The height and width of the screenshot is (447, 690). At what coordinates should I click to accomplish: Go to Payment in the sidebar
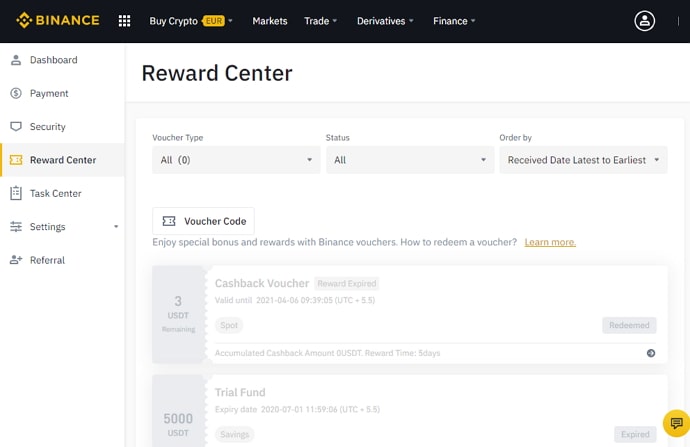point(49,93)
